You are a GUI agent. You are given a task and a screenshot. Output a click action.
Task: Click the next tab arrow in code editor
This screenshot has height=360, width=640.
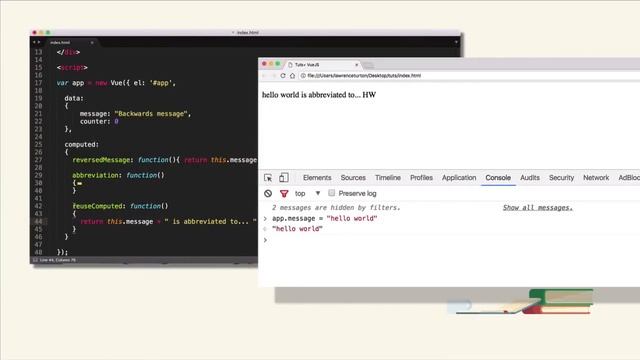[39, 42]
